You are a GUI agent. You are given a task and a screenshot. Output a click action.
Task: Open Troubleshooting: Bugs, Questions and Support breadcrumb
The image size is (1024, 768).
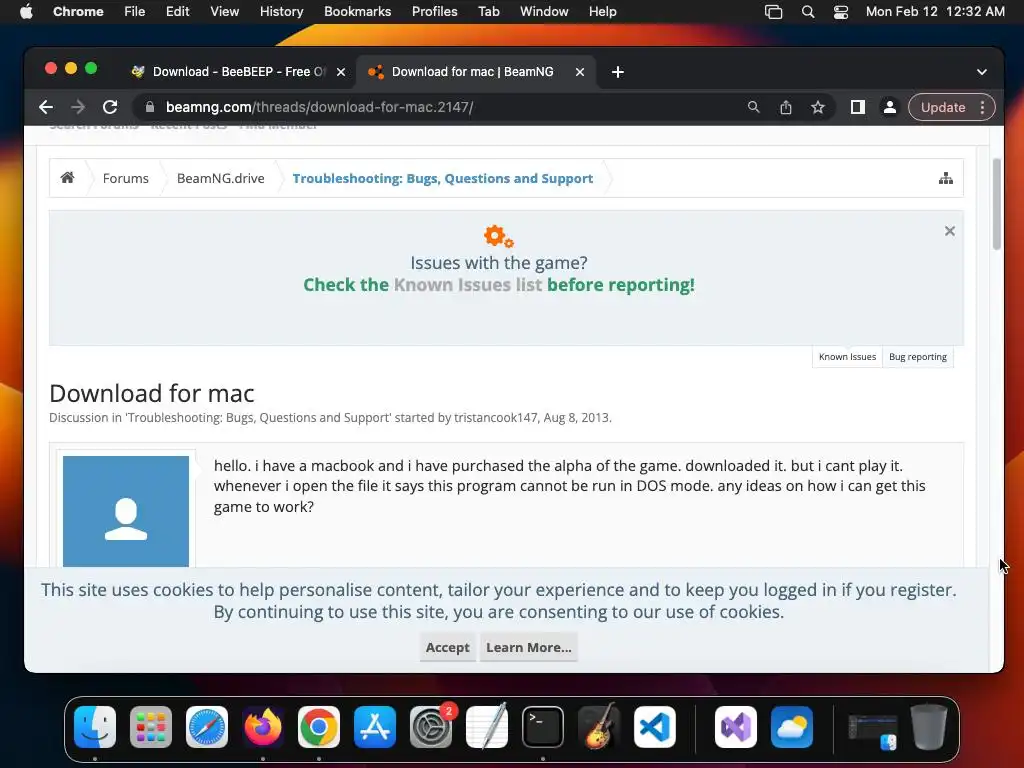pyautogui.click(x=443, y=178)
